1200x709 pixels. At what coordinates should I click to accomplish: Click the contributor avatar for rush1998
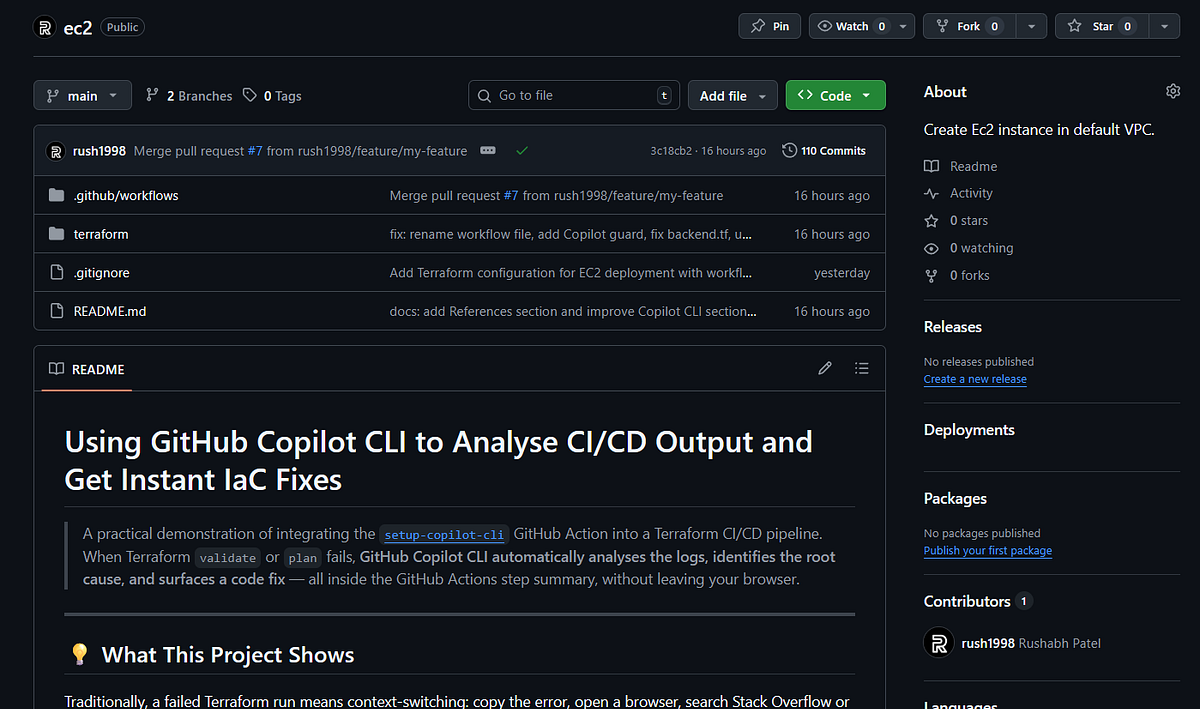[x=938, y=643]
